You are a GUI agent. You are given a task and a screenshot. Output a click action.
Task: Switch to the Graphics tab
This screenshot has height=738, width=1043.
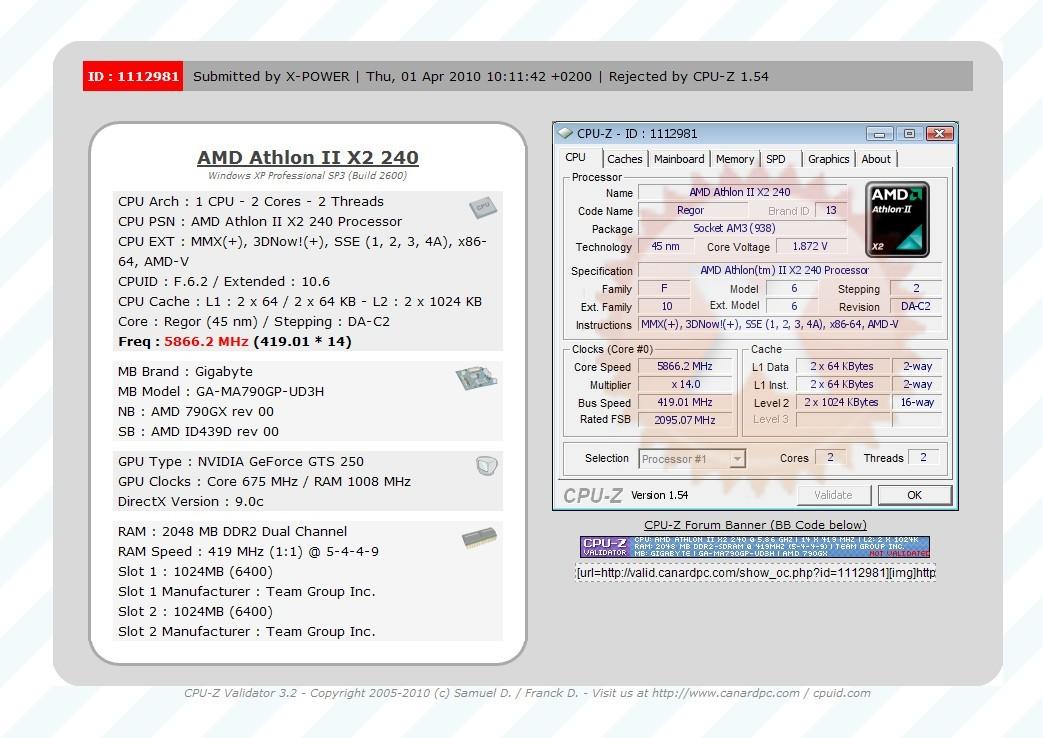coord(828,159)
